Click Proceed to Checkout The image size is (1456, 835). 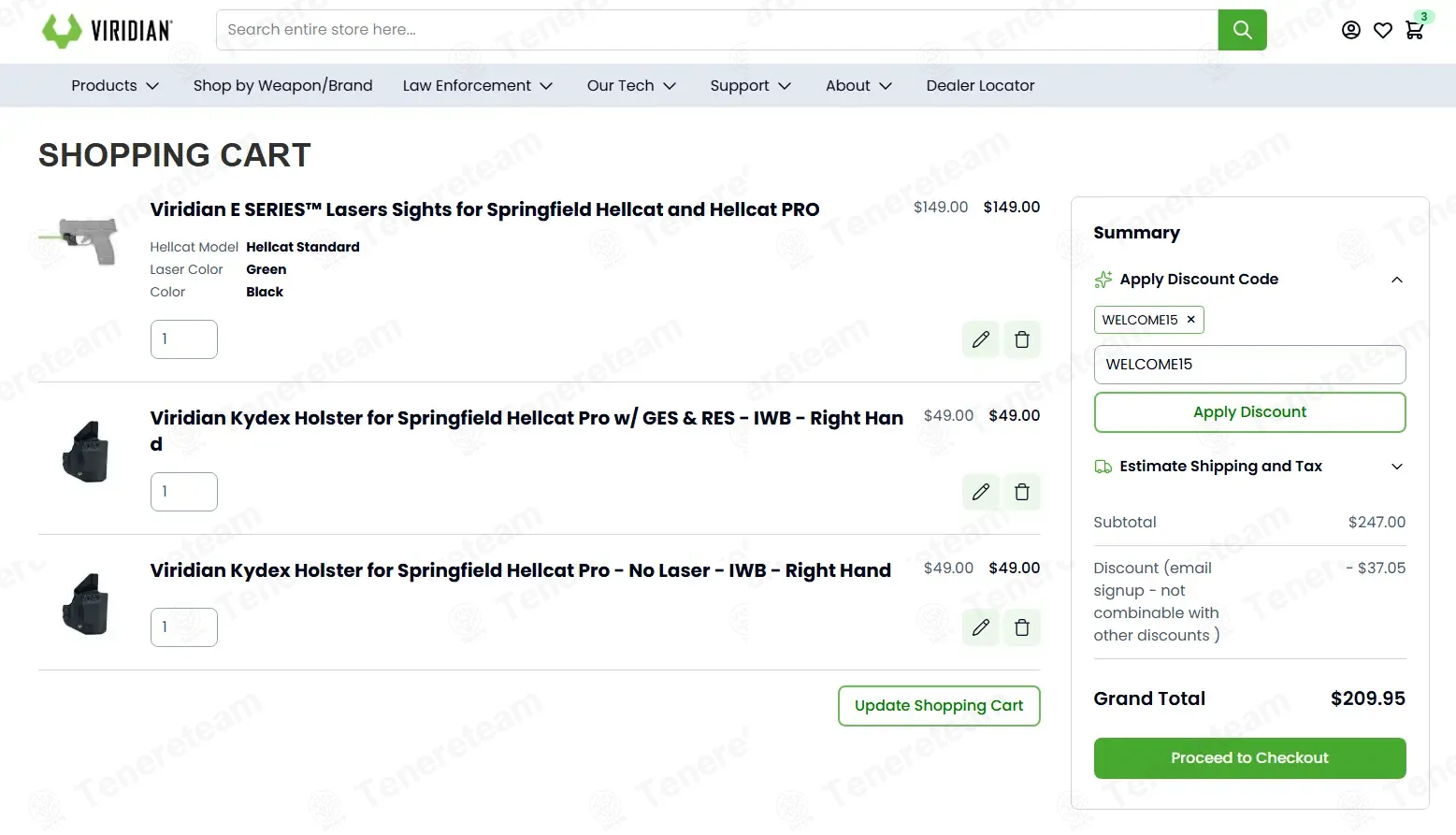[x=1249, y=758]
